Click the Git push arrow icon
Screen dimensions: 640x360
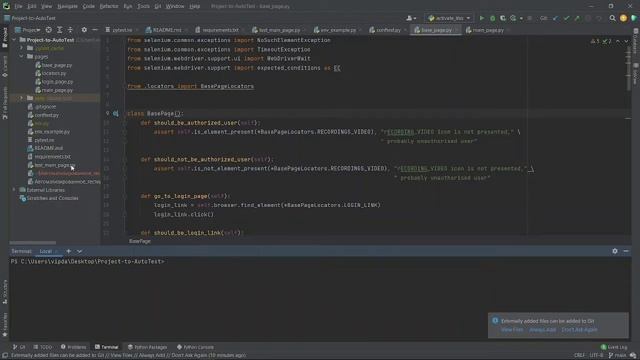[x=577, y=18]
